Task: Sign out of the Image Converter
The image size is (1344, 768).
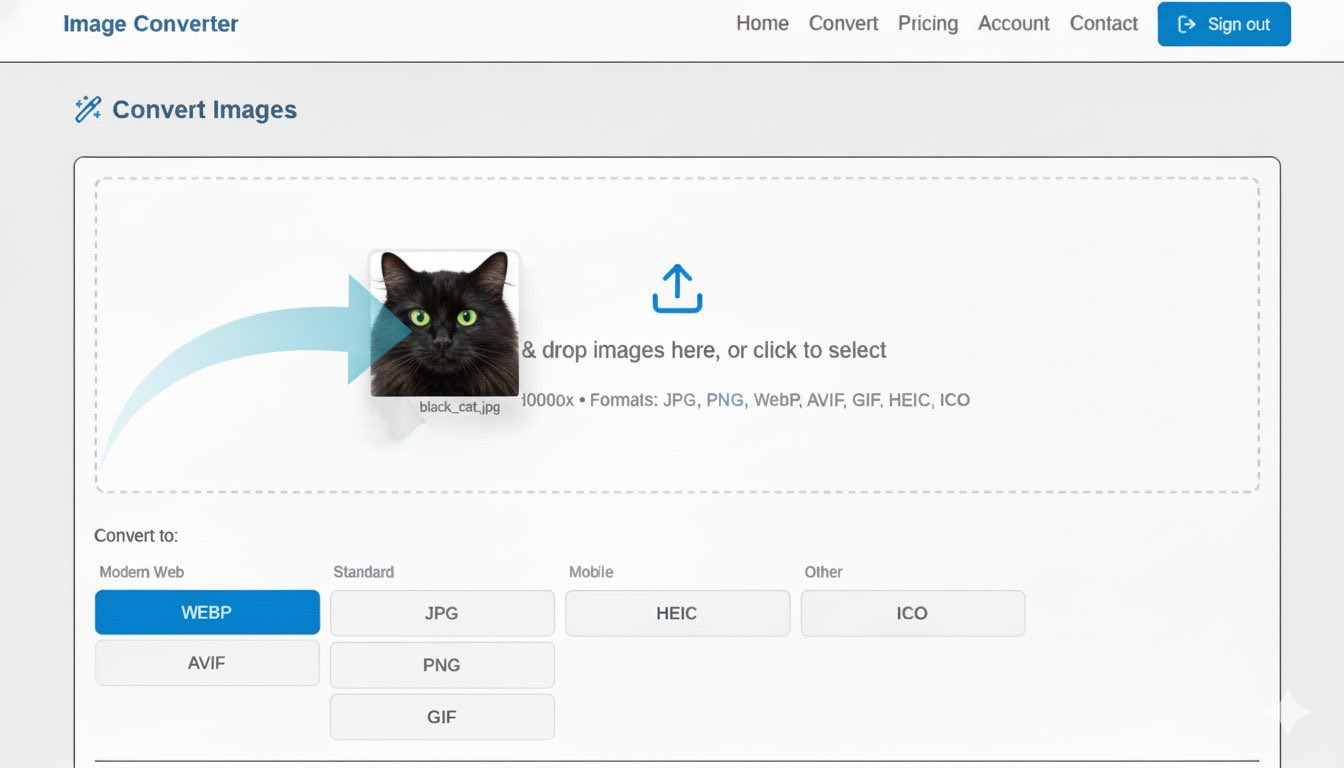Action: point(1224,23)
